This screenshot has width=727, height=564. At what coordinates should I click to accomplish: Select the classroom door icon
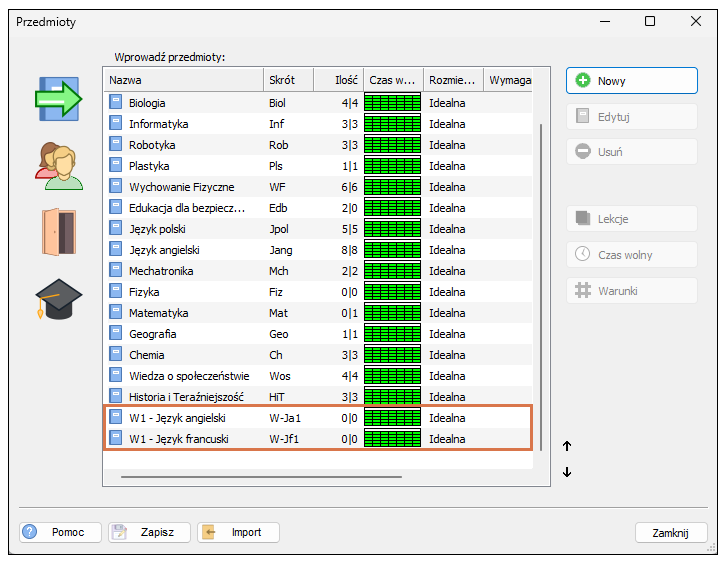[x=59, y=232]
